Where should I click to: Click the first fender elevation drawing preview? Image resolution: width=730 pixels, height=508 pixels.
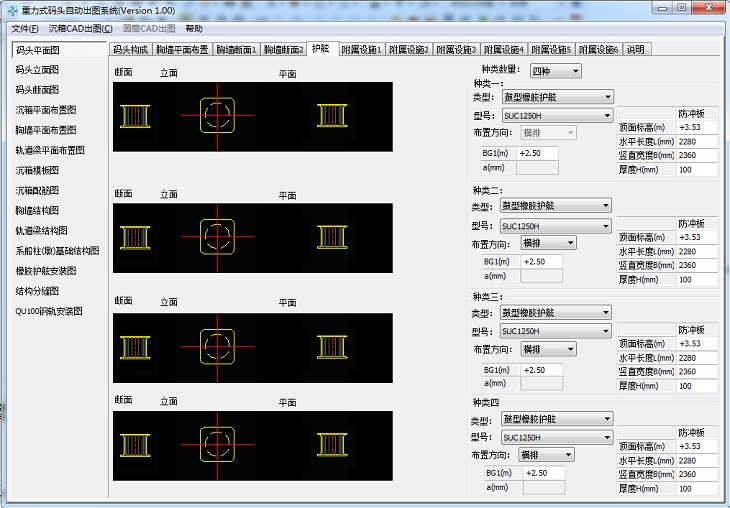pos(253,117)
